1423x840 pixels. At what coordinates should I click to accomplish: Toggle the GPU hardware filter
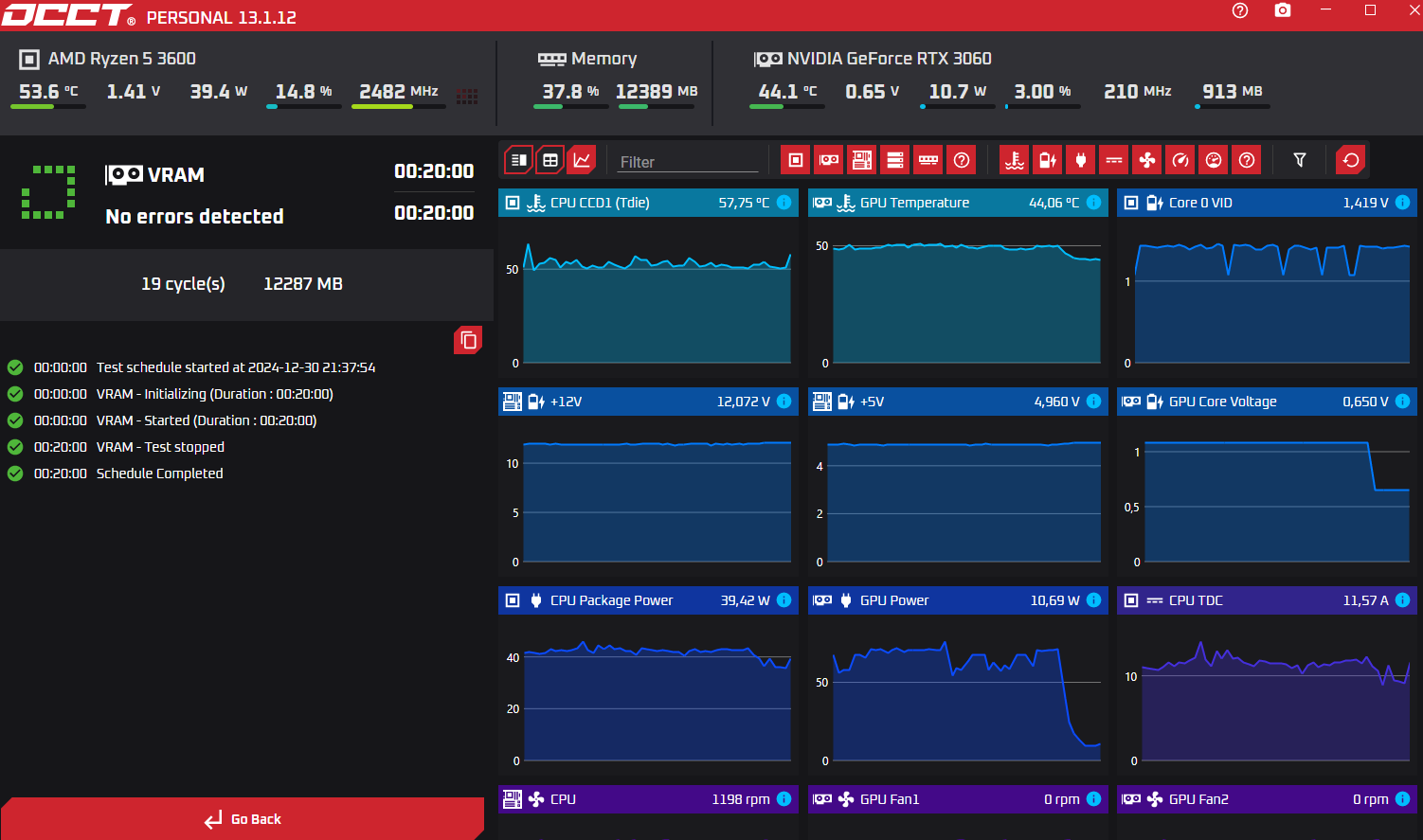point(829,160)
